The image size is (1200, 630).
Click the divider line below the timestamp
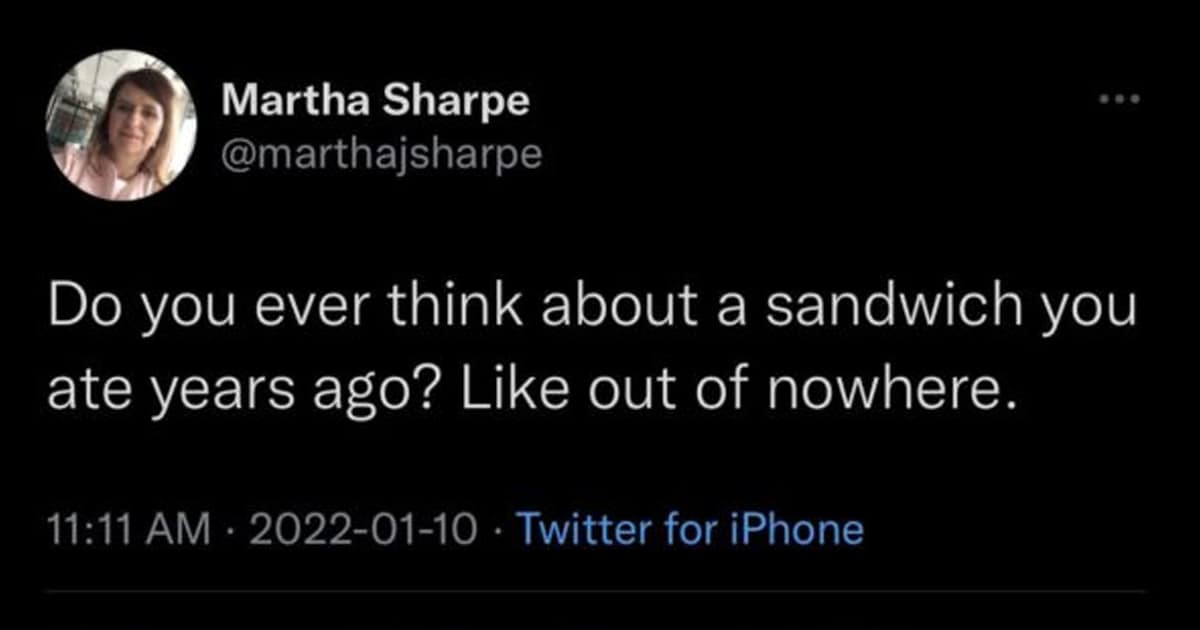tap(600, 591)
